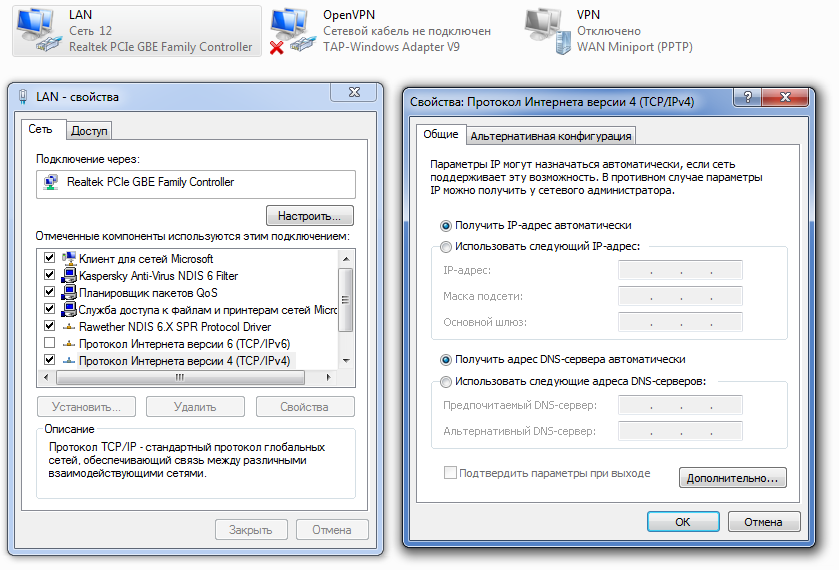This screenshot has height=570, width=839.
Task: Click the Удалить button
Action: pyautogui.click(x=195, y=407)
